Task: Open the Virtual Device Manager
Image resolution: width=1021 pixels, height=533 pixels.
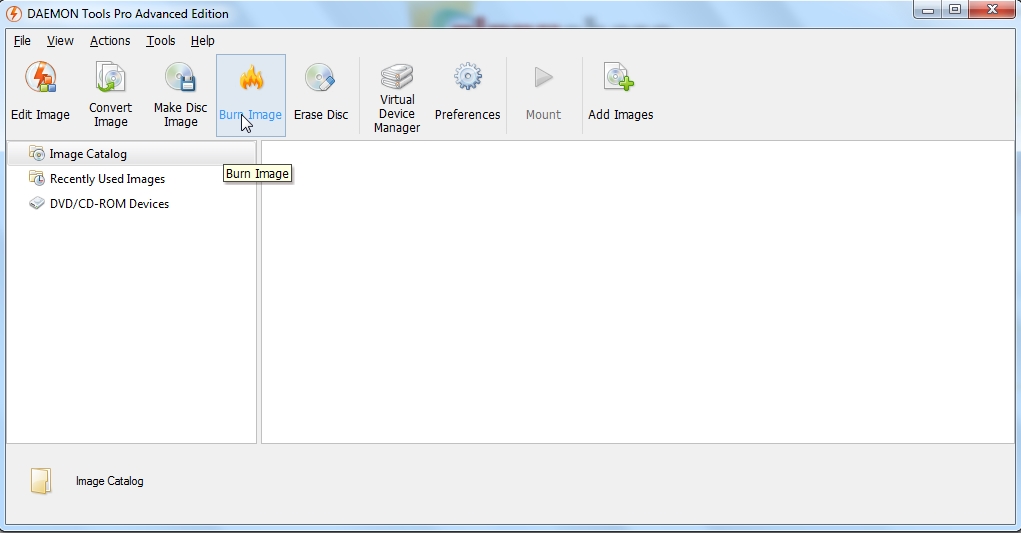Action: [397, 95]
